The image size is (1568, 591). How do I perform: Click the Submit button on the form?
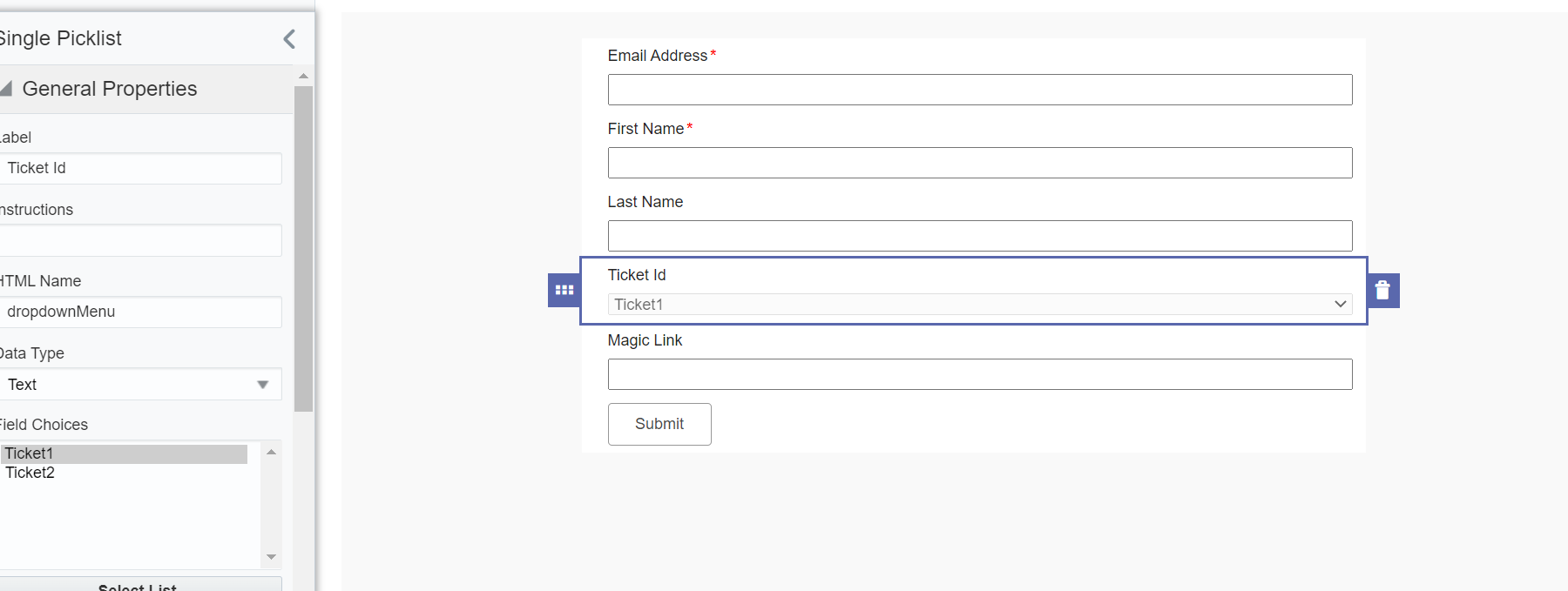tap(659, 424)
